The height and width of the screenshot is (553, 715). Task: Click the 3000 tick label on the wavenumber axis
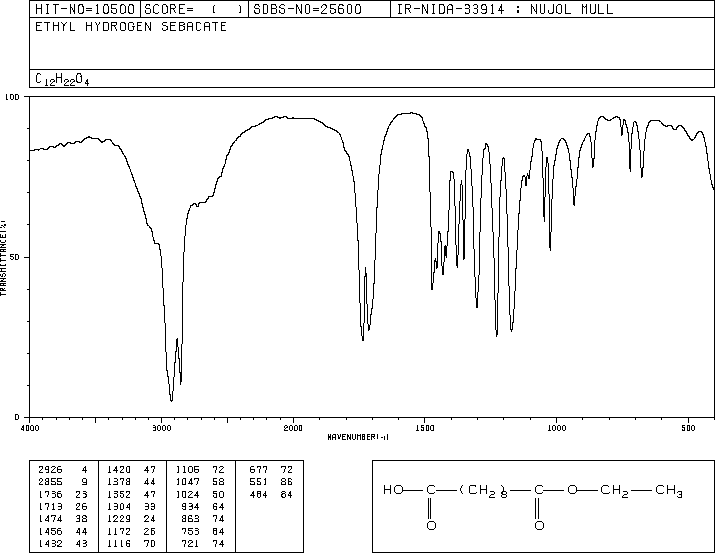pos(161,428)
